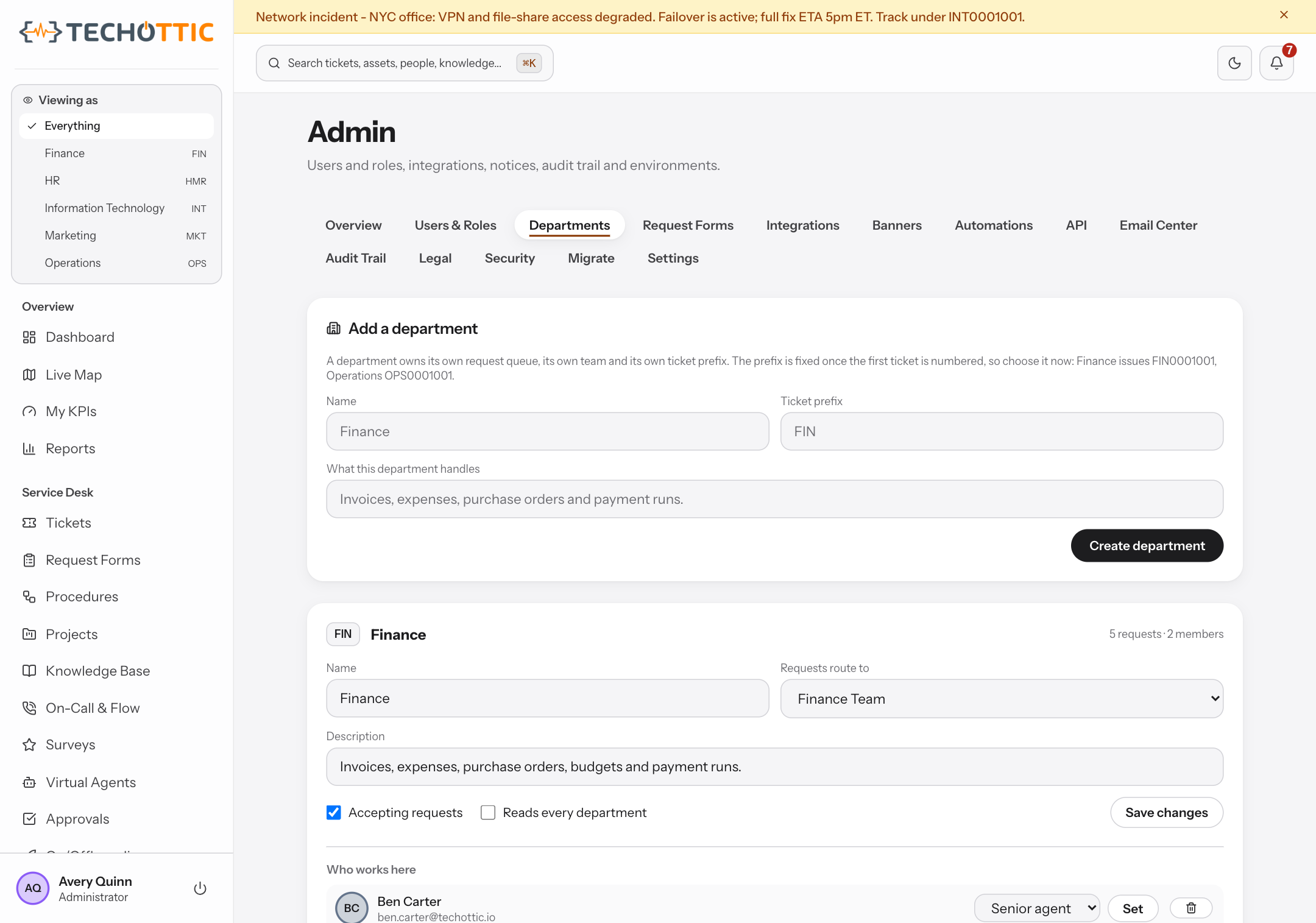
Task: Open Virtual Agents via its robot icon
Action: pos(29,782)
